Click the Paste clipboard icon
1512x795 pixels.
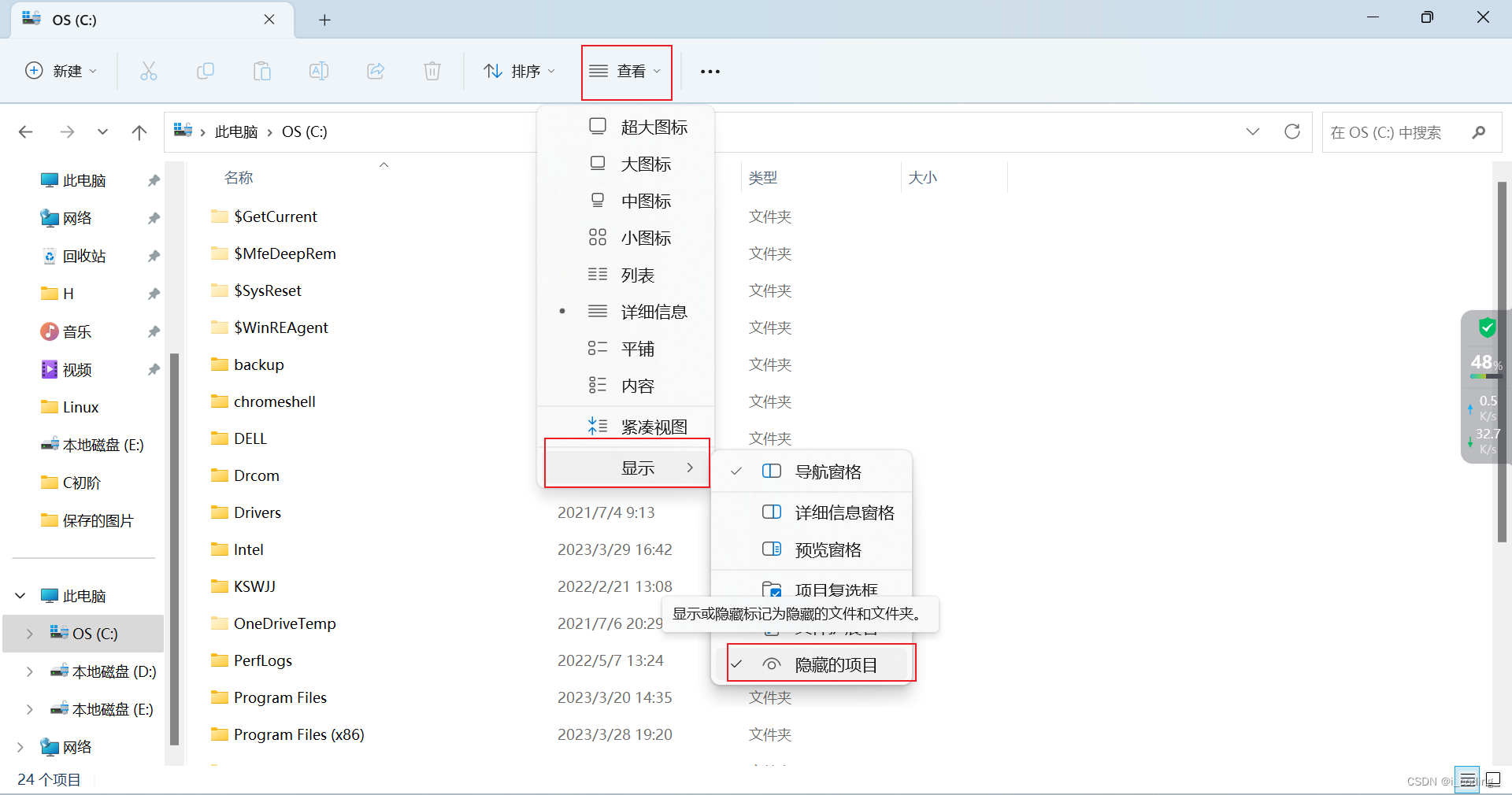pos(262,71)
